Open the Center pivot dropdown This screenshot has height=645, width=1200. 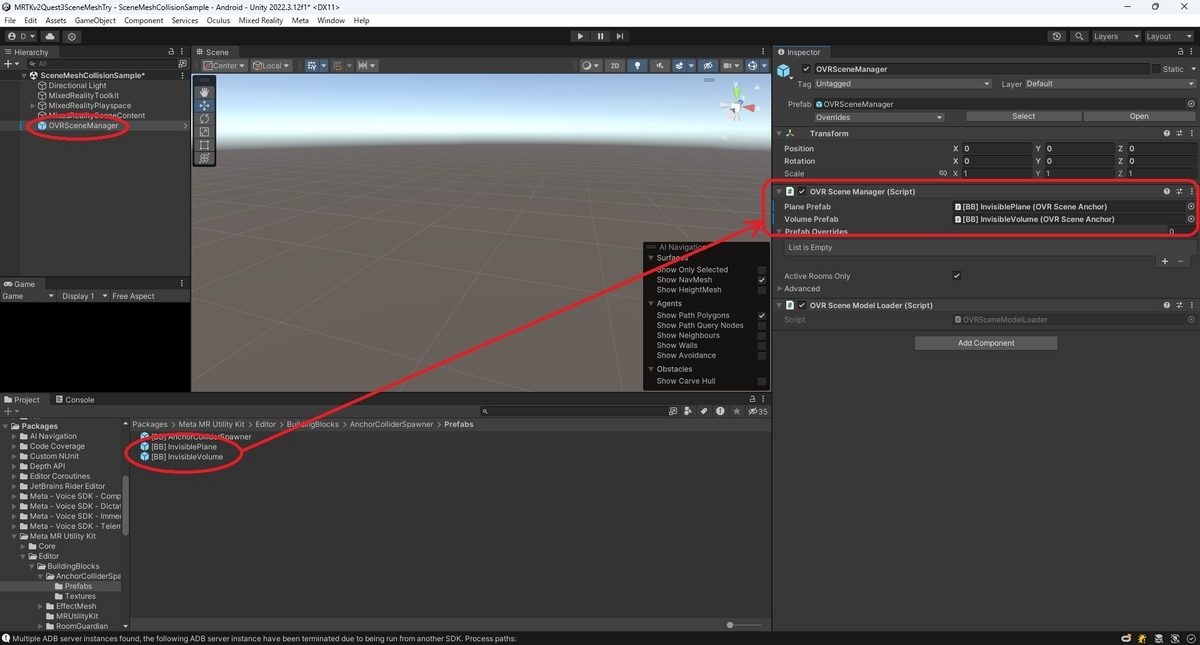224,66
